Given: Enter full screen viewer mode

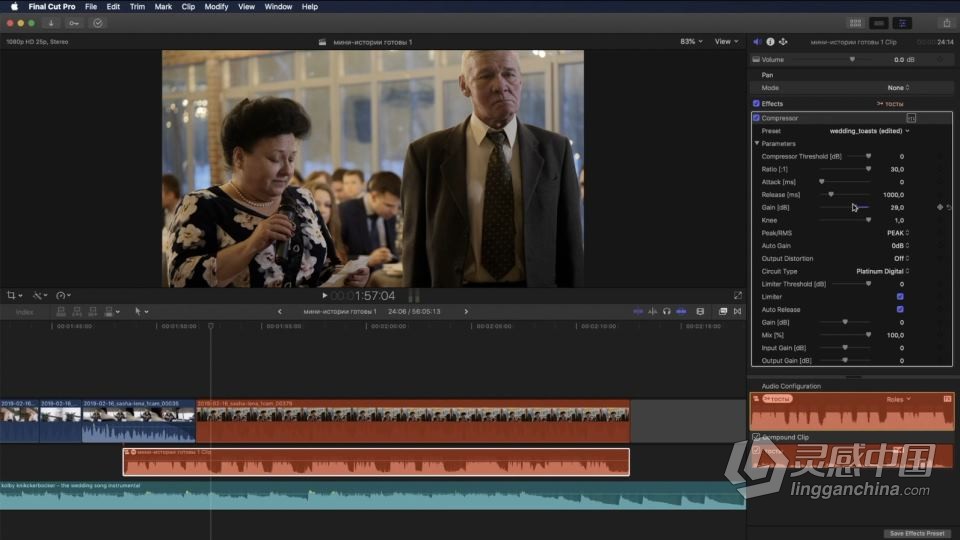Looking at the screenshot, I should click(x=738, y=295).
